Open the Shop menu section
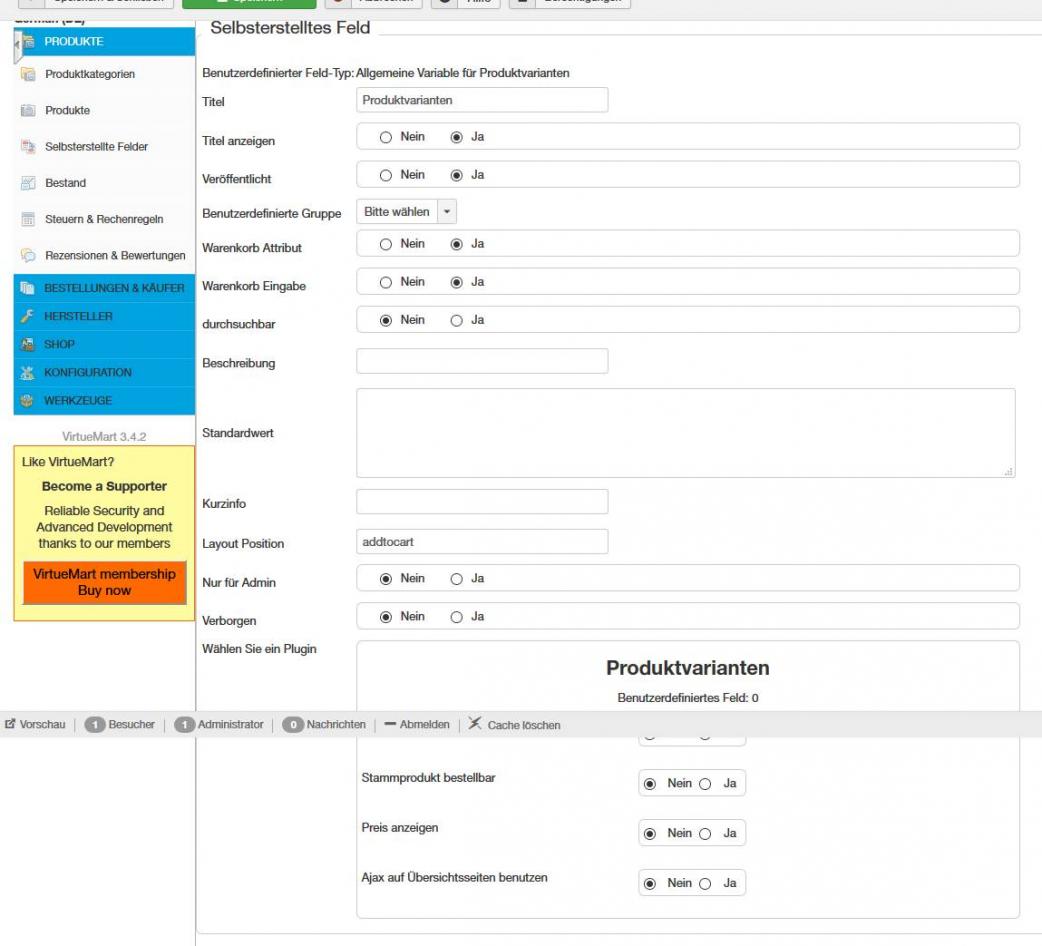The width and height of the screenshot is (1042, 946). (59, 344)
